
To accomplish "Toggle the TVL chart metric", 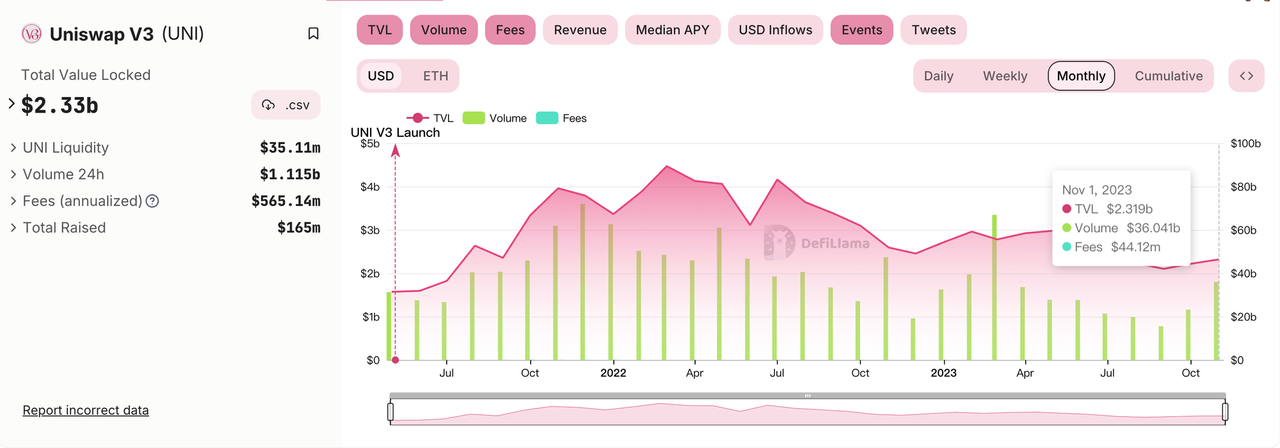I will point(379,30).
